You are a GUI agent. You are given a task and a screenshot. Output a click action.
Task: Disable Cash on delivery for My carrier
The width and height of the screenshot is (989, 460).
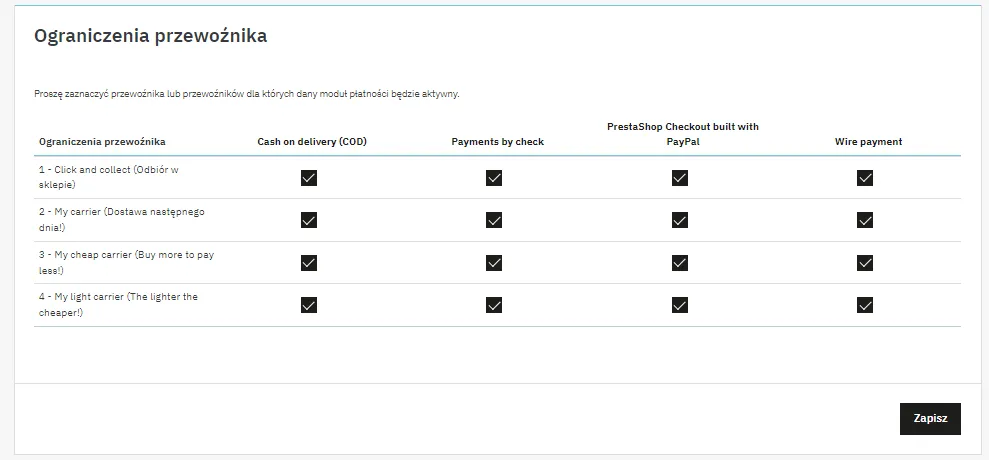coord(309,220)
